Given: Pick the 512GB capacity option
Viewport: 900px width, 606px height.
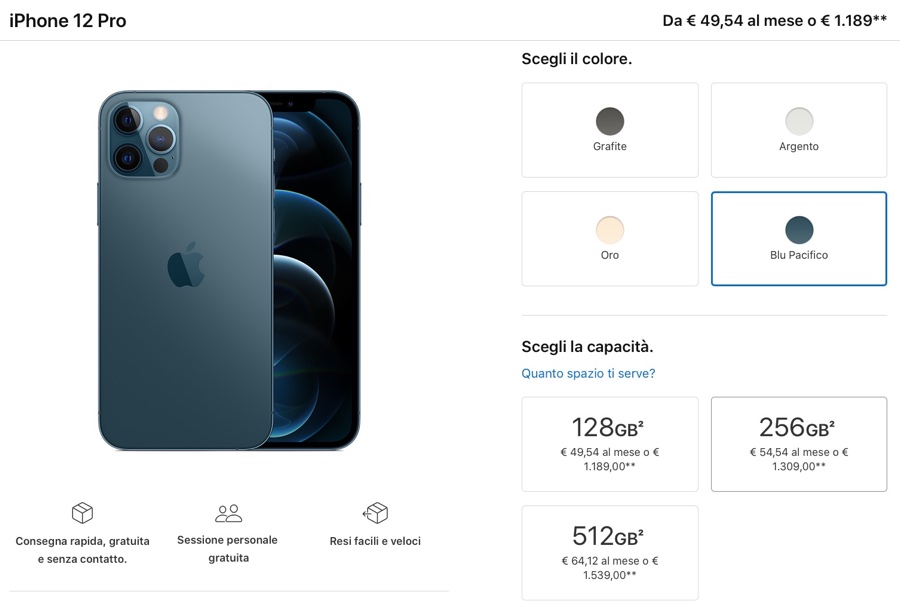Looking at the screenshot, I should click(609, 552).
